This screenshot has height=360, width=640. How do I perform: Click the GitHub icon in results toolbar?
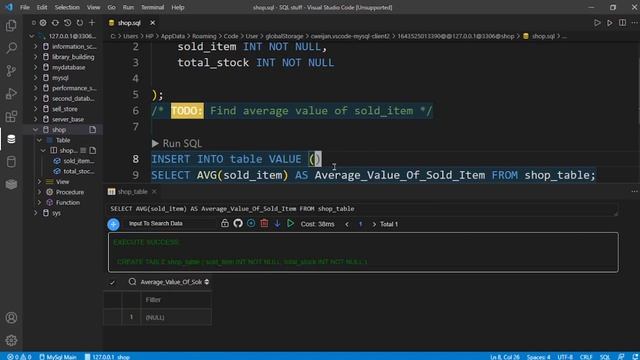(238, 223)
